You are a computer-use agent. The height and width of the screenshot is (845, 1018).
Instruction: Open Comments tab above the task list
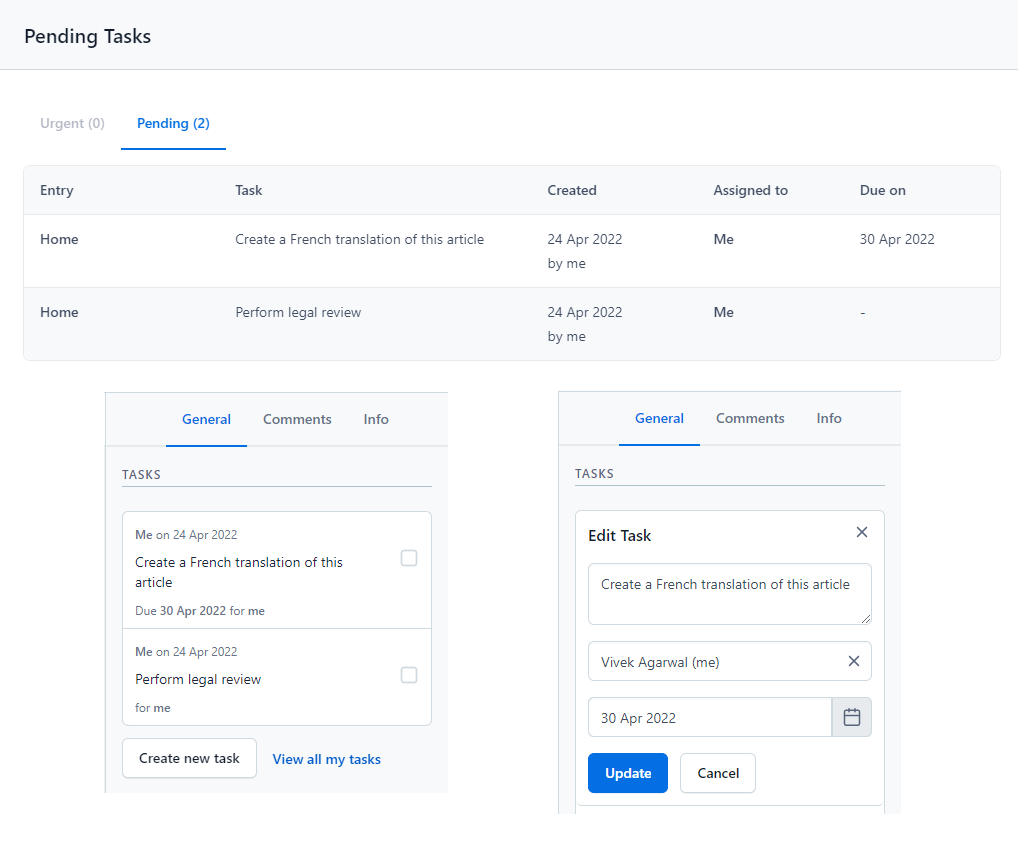pyautogui.click(x=297, y=419)
